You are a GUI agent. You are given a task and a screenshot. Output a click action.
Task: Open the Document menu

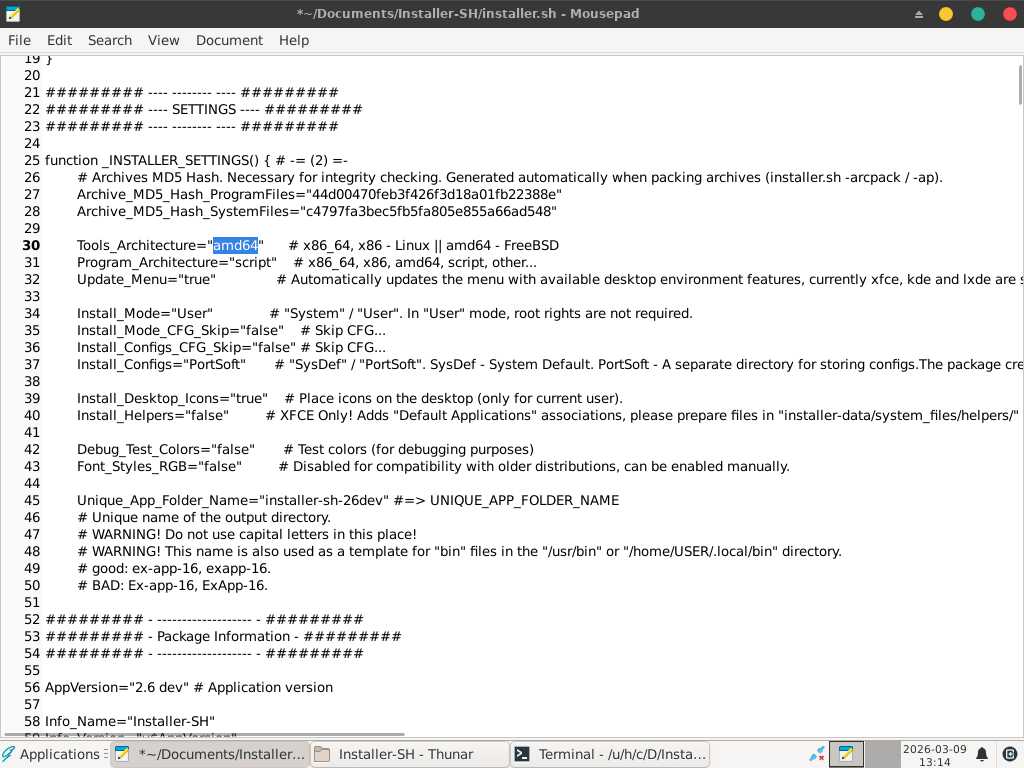tap(229, 40)
